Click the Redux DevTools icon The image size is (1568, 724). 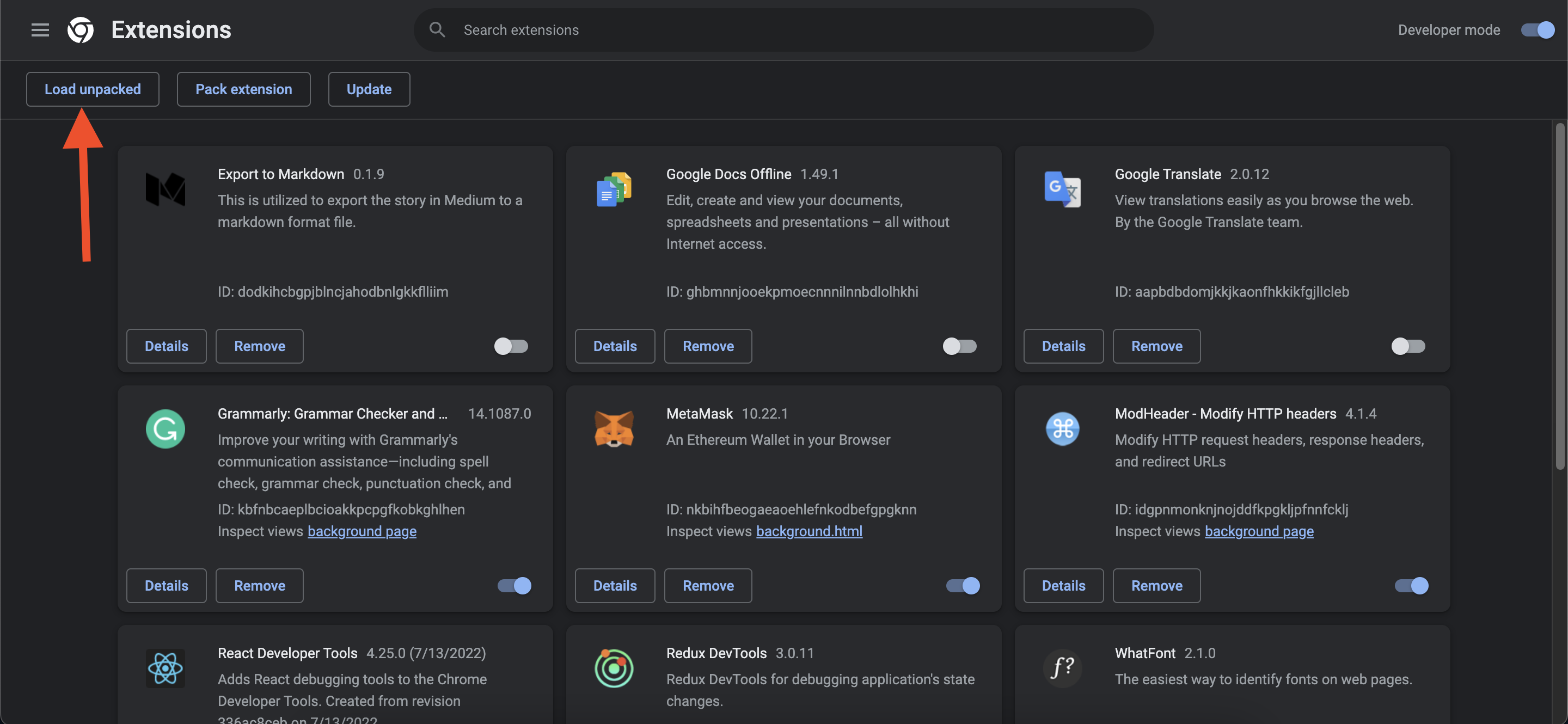(614, 668)
